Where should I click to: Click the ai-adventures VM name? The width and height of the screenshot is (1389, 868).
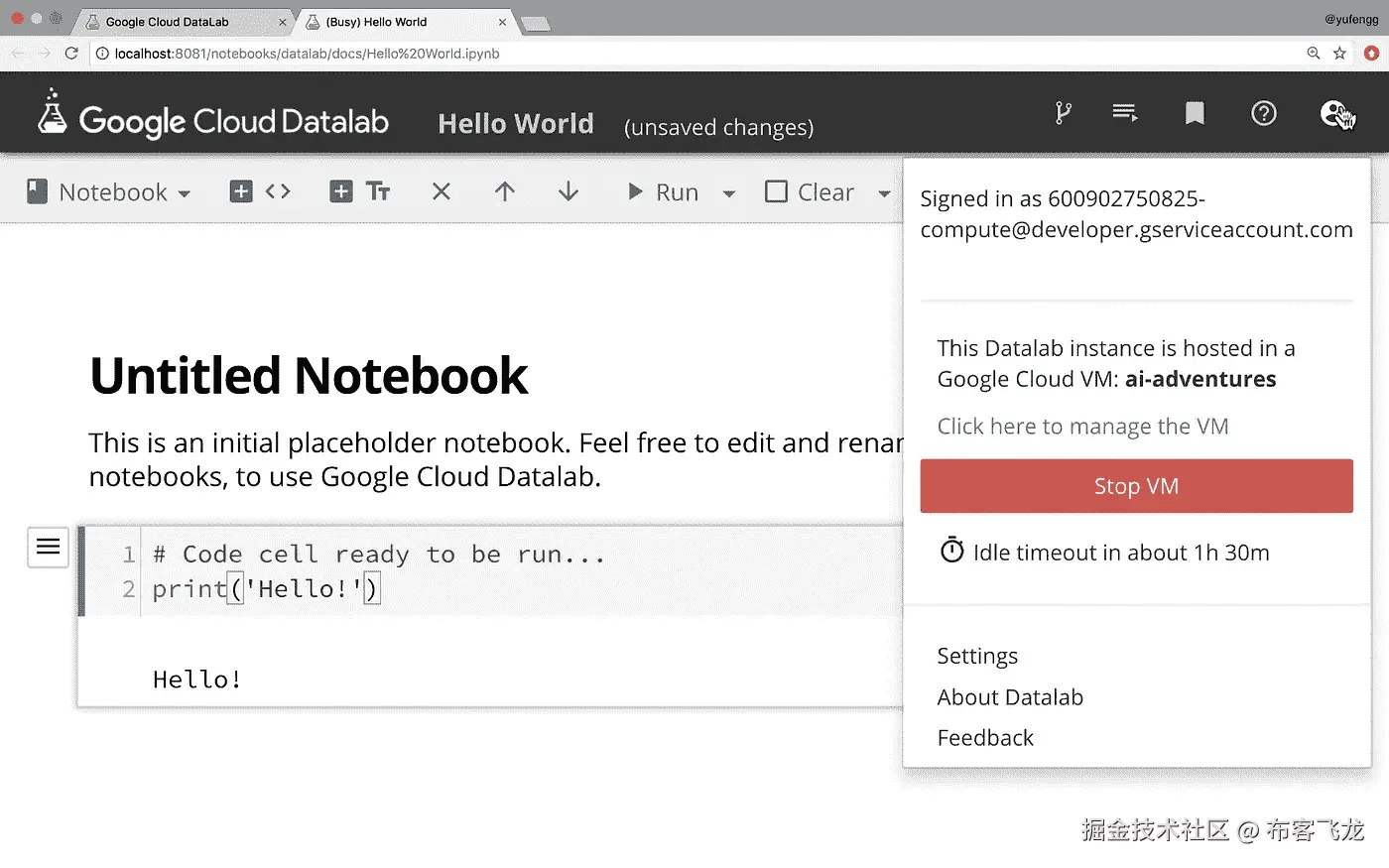pyautogui.click(x=1200, y=379)
